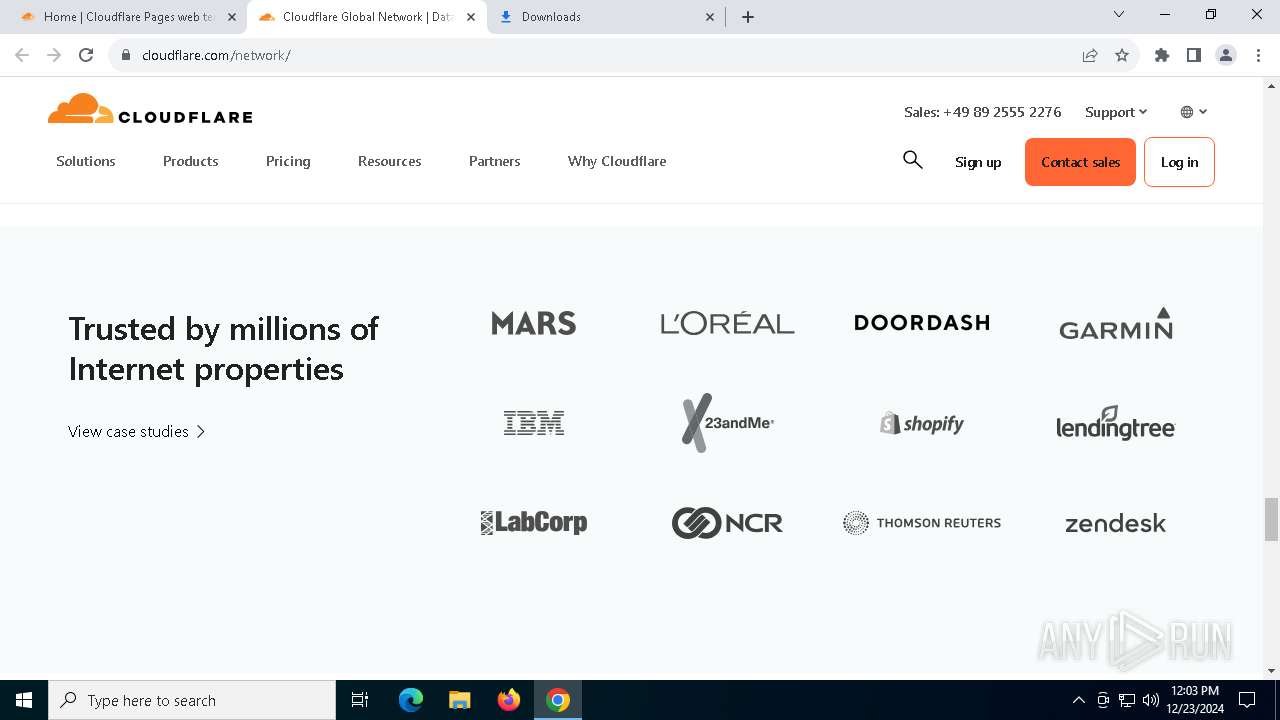Click the Log in button

[x=1179, y=162]
